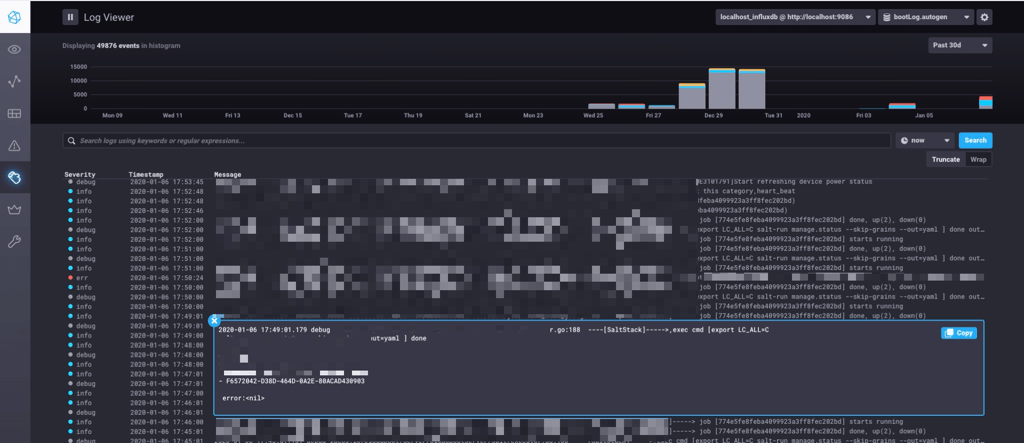Screen dimensions: 1024x443
Task: Copy the expanded log message
Action: point(959,333)
